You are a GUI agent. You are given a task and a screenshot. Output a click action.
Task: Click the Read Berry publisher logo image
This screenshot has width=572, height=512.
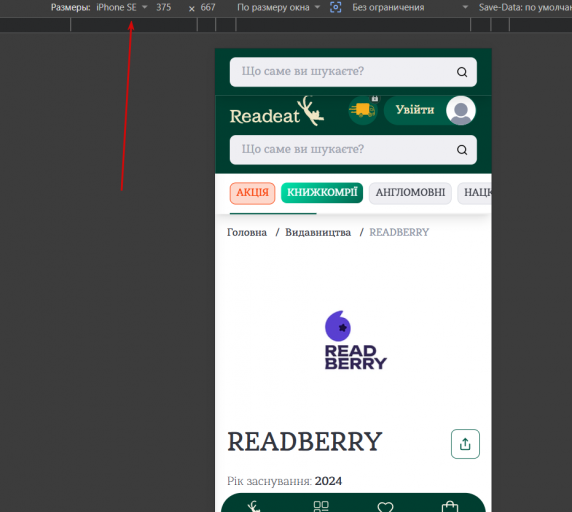[355, 340]
